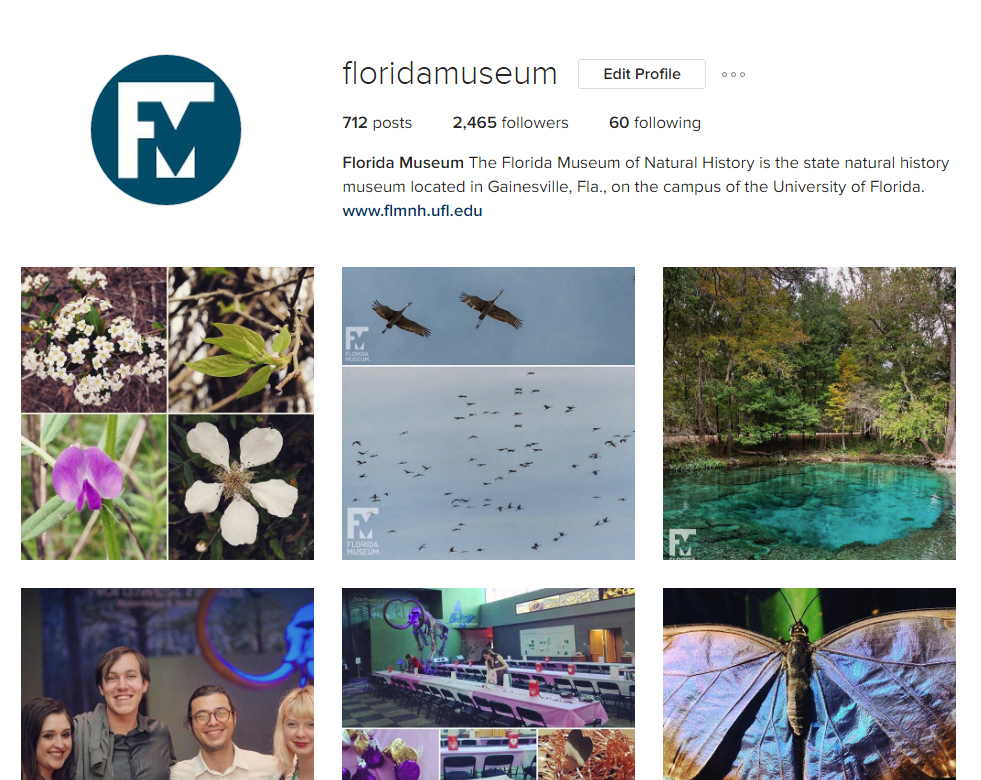981x780 pixels.
Task: Open the flying cranes photo post
Action: (x=489, y=413)
